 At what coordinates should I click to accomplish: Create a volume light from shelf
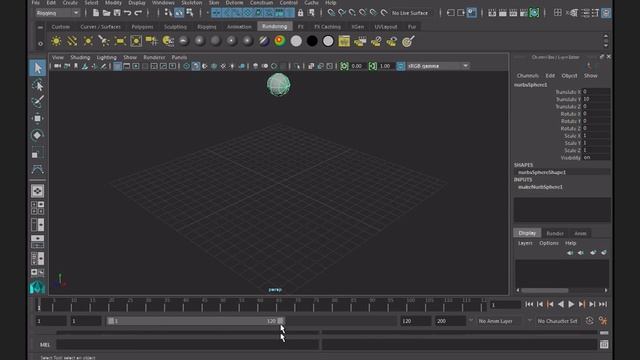pyautogui.click(x=136, y=41)
